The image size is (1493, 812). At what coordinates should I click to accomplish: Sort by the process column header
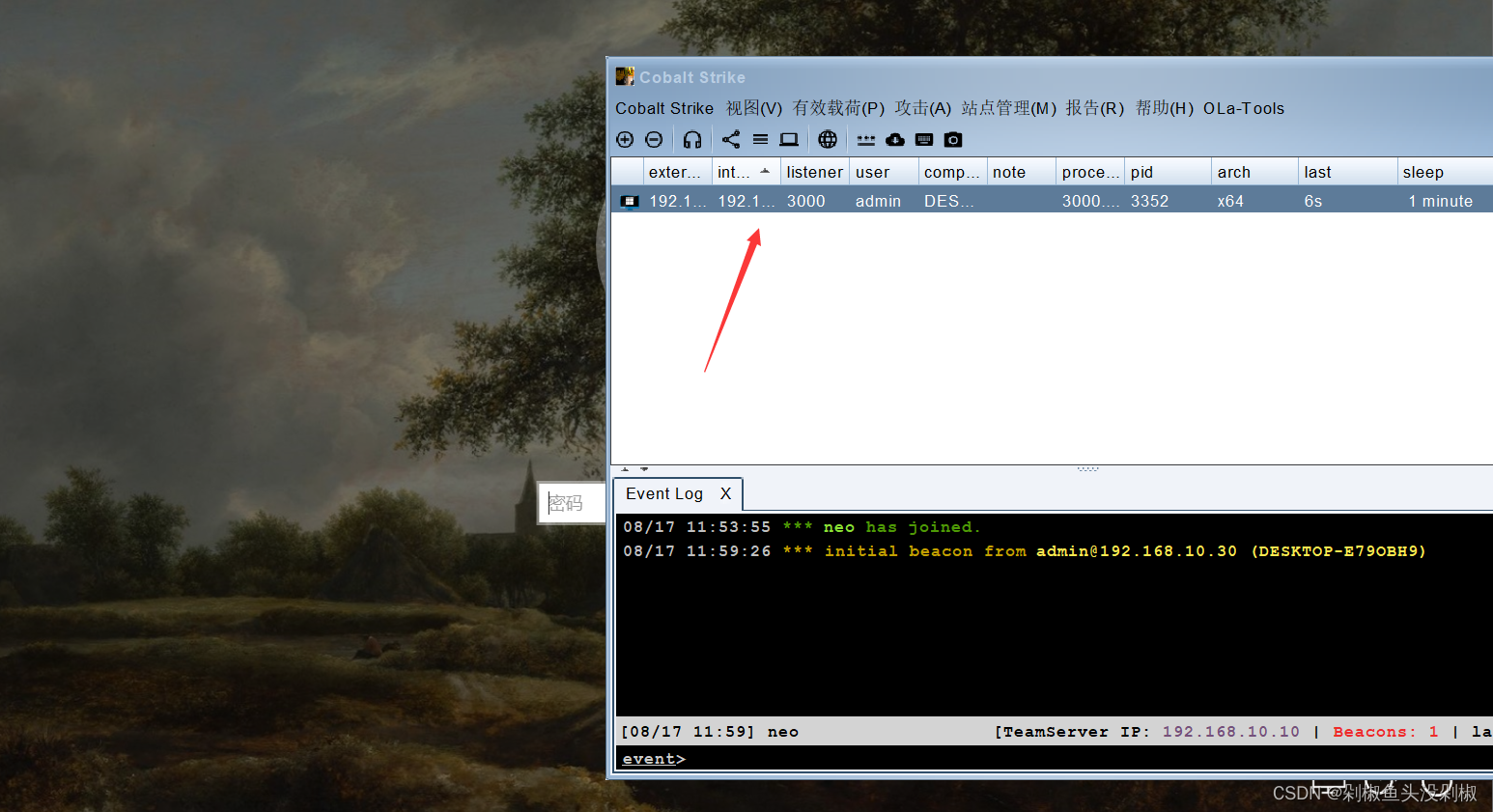tap(1090, 172)
